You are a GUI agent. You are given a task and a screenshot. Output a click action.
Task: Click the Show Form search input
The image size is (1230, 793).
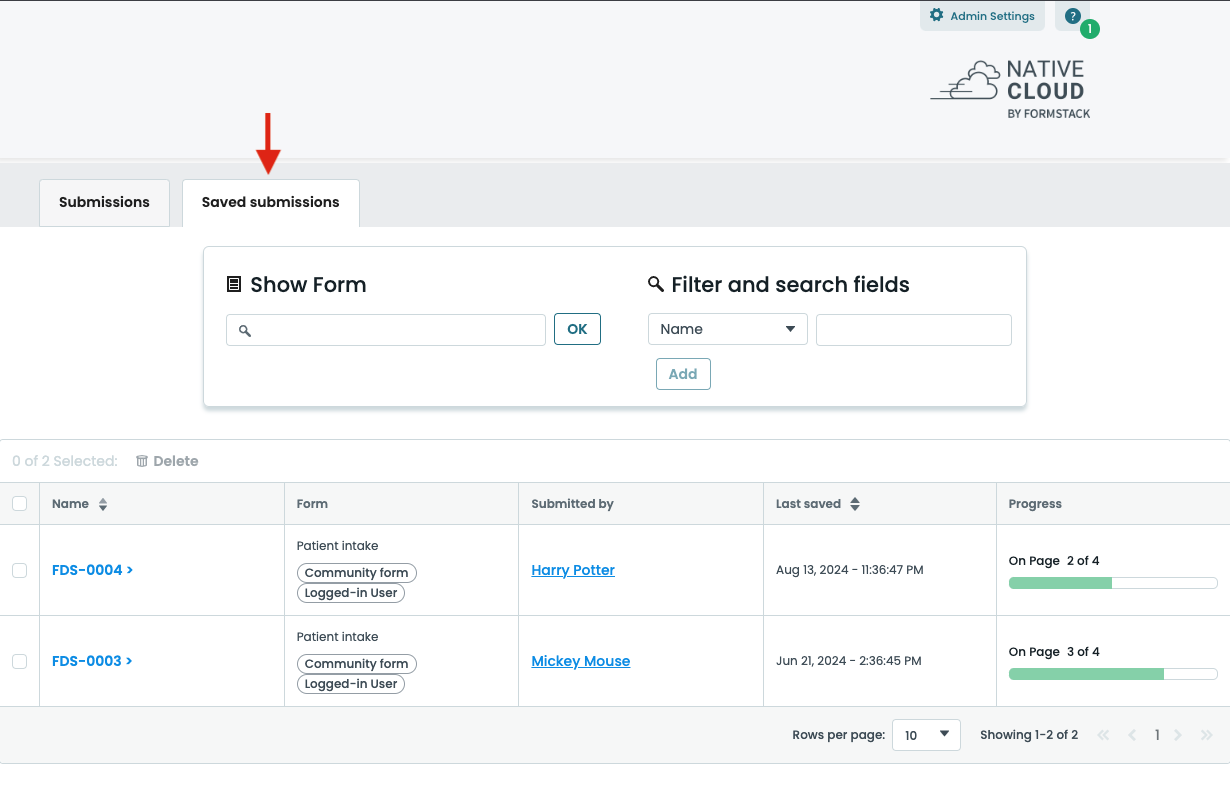pyautogui.click(x=386, y=330)
